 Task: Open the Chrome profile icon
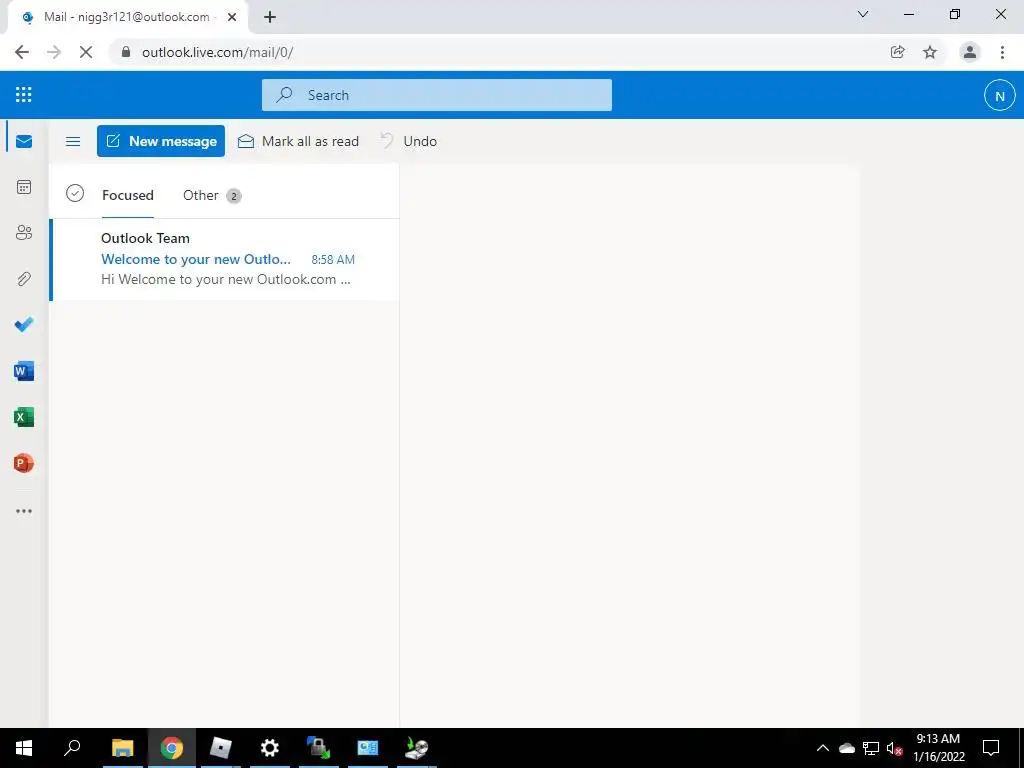pos(970,52)
